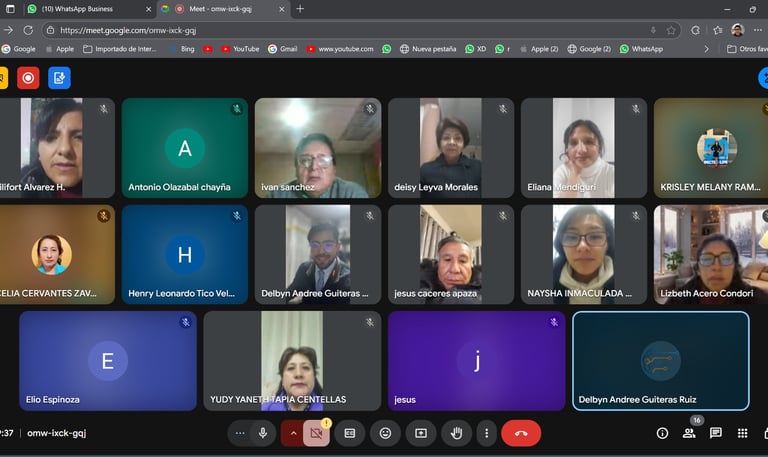Viewport: 768px width, 457px height.
Task: Open the Importado de Inter... bookmarks folder
Action: click(120, 49)
